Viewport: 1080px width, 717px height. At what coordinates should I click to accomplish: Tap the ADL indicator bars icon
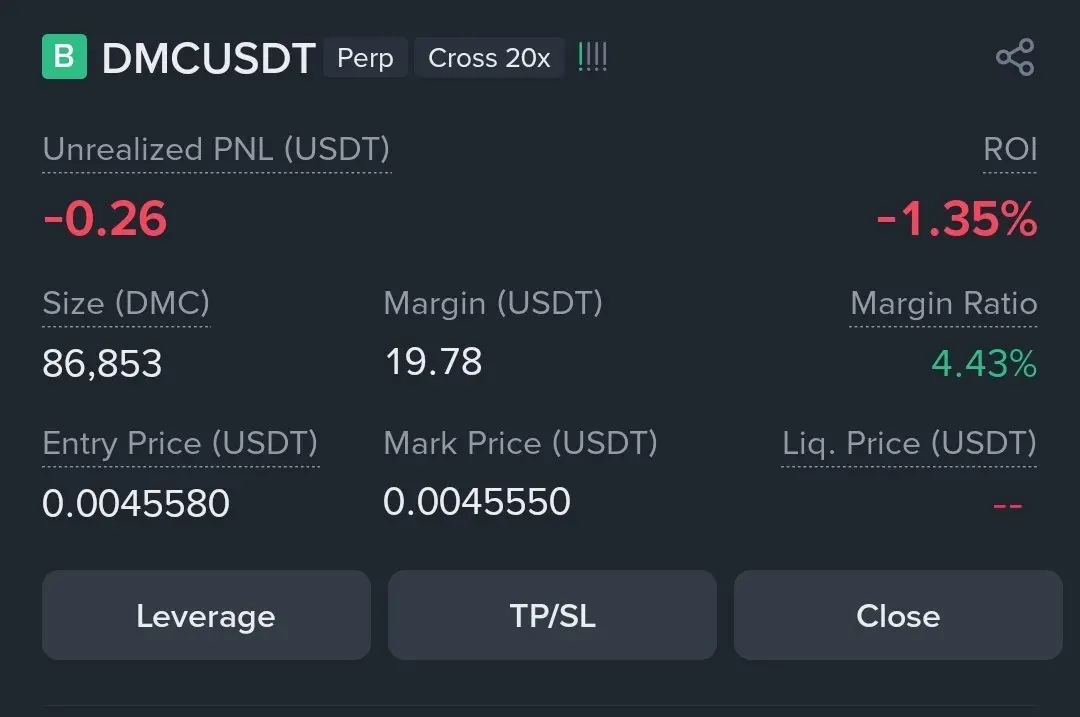click(x=592, y=56)
